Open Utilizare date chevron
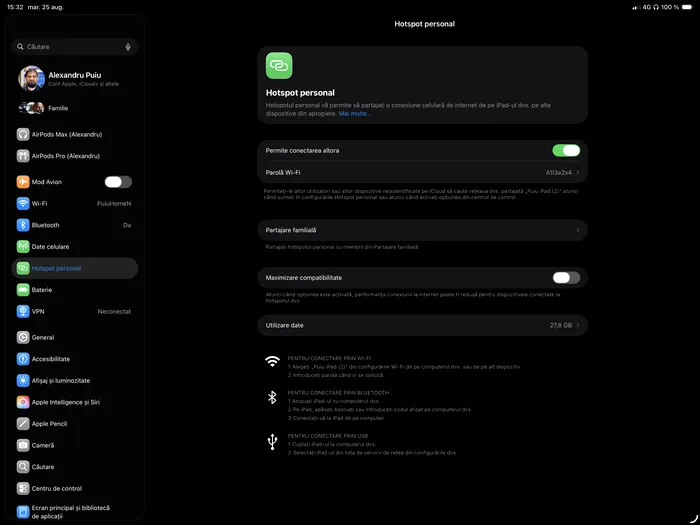 [x=578, y=325]
